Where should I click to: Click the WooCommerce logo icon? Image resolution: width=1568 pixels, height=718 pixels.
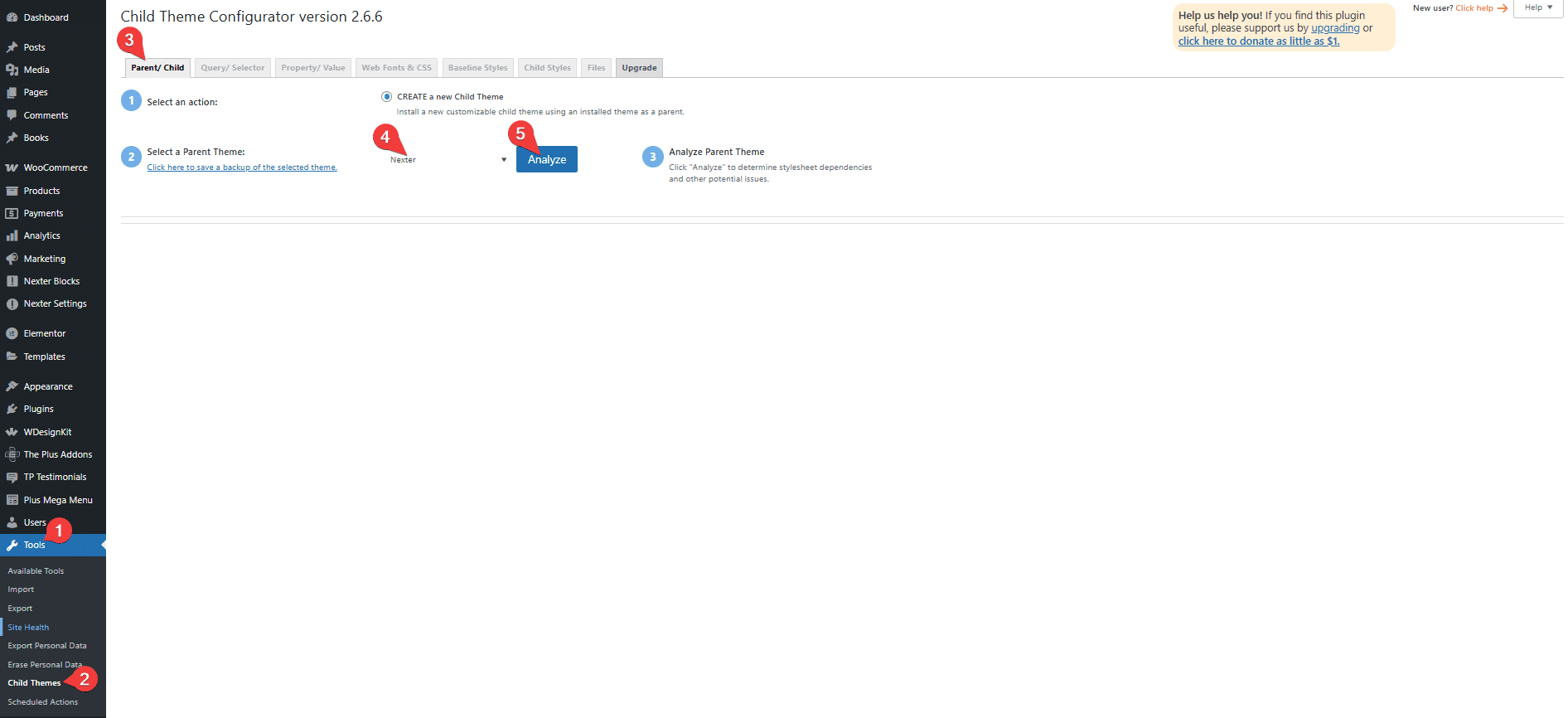tap(12, 167)
